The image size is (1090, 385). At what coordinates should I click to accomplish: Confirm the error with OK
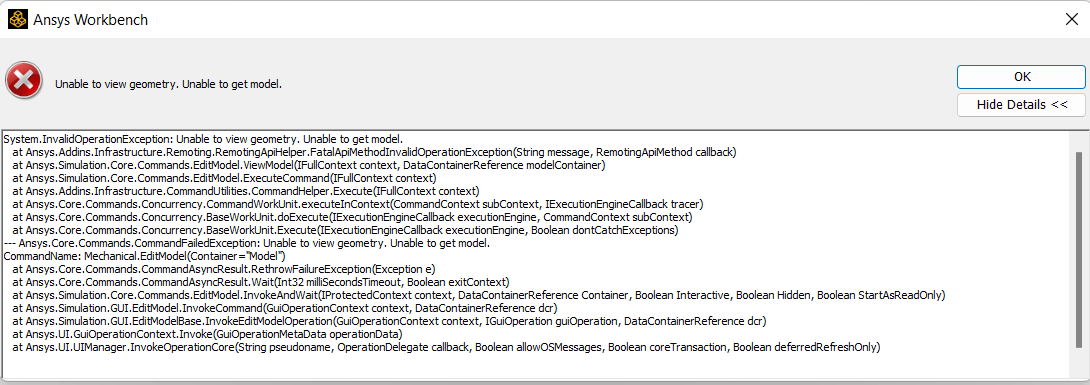tap(1021, 76)
